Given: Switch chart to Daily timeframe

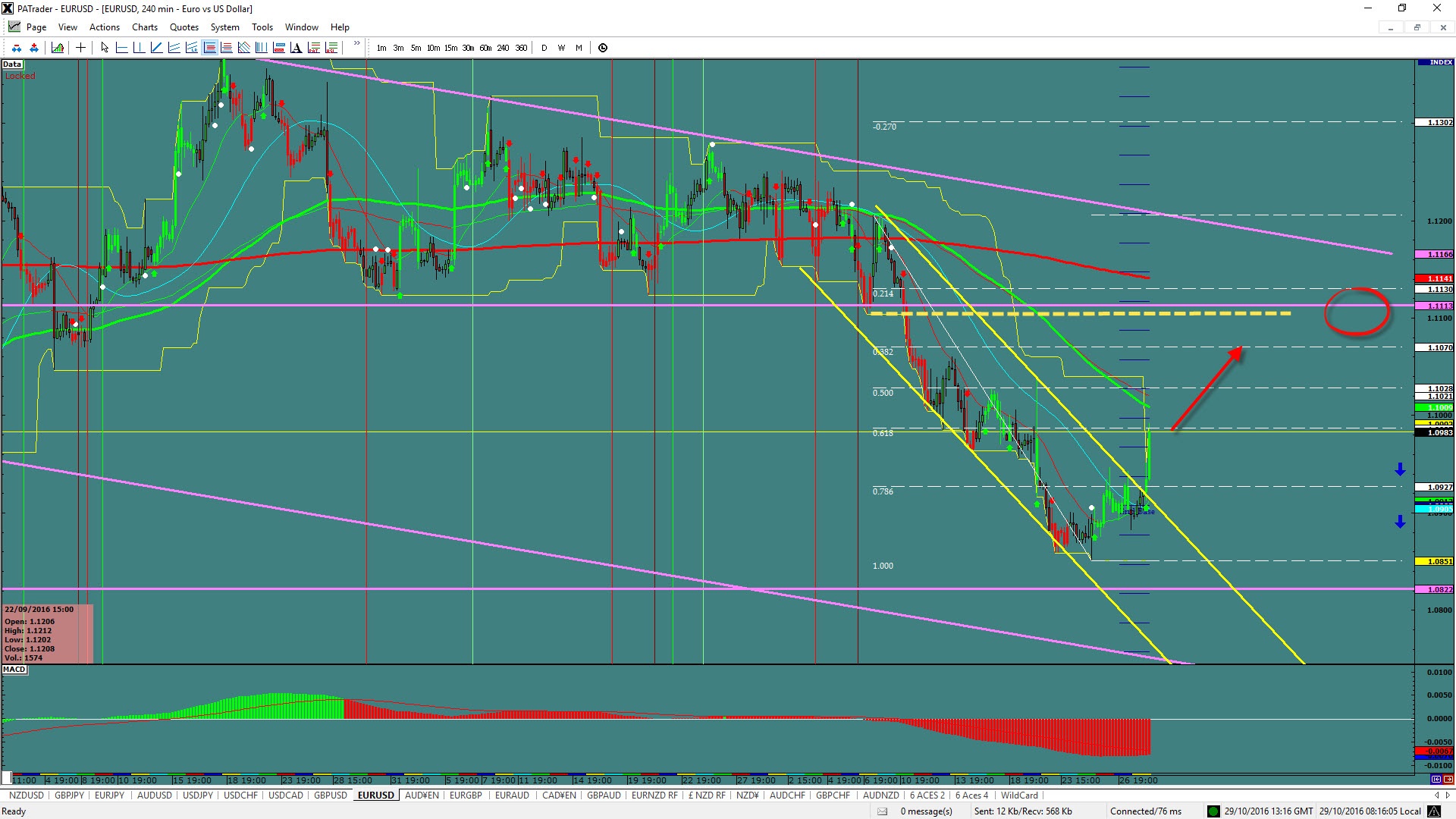Looking at the screenshot, I should pos(544,48).
